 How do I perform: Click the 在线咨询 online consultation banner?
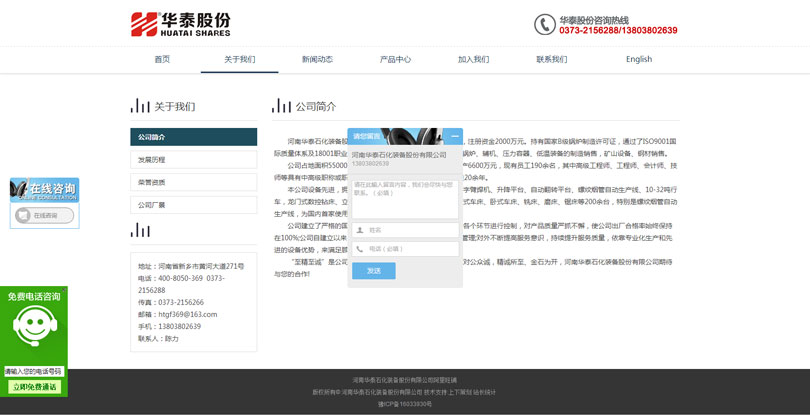coord(44,189)
